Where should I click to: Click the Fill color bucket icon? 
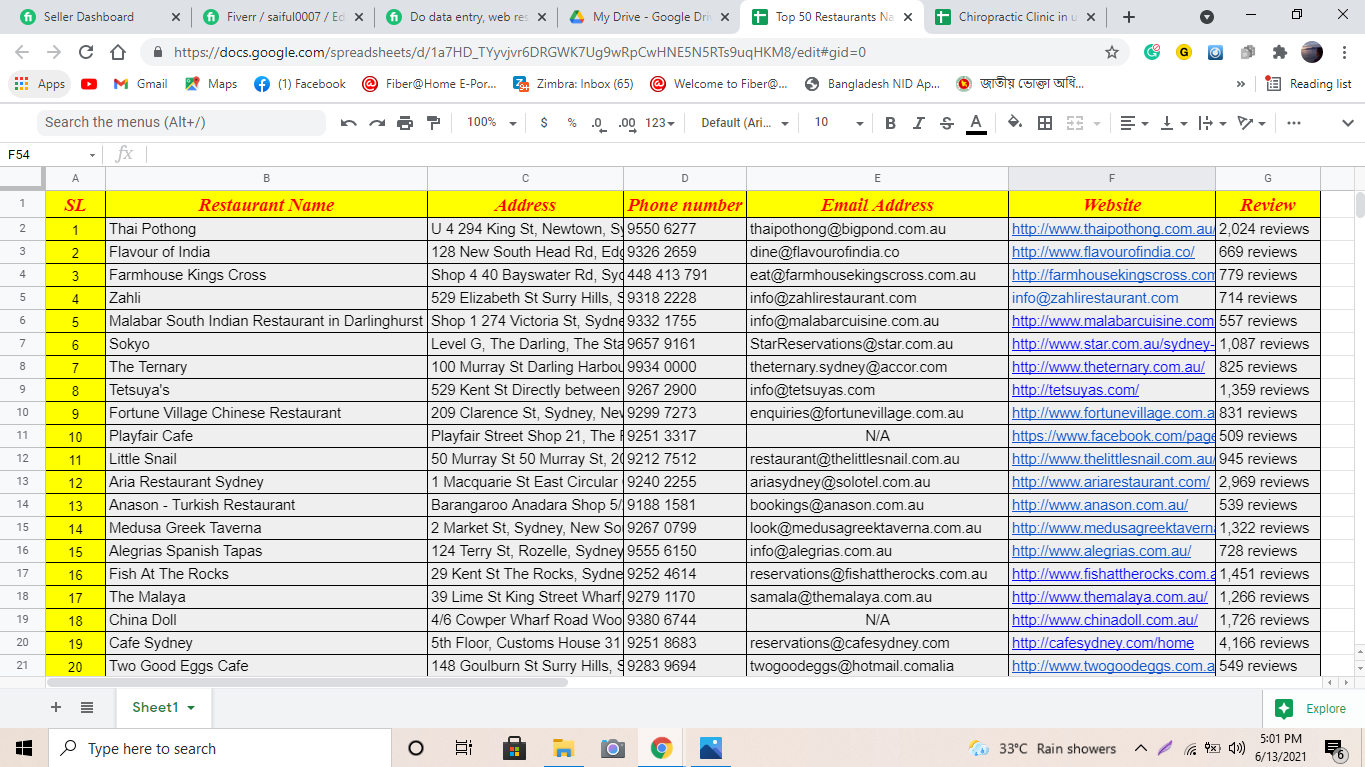(1015, 123)
